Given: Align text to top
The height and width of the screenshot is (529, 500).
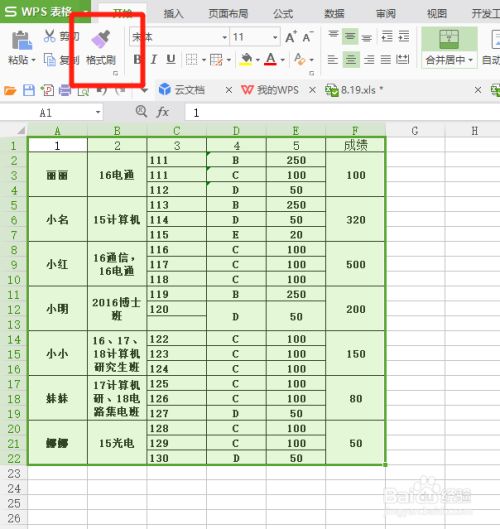Looking at the screenshot, I should pyautogui.click(x=333, y=36).
